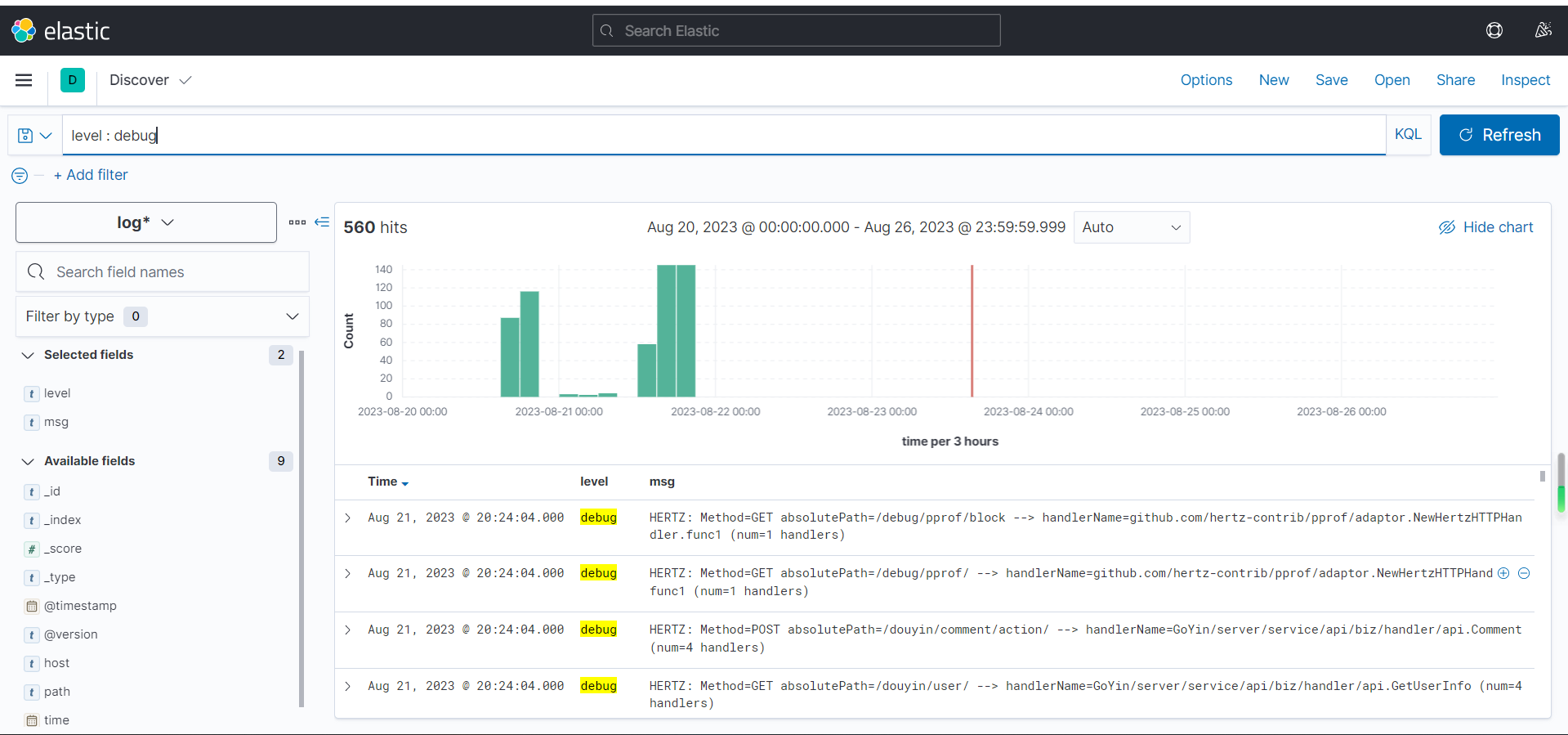
Task: Click the Selected fields count badge 2
Action: coord(281,355)
